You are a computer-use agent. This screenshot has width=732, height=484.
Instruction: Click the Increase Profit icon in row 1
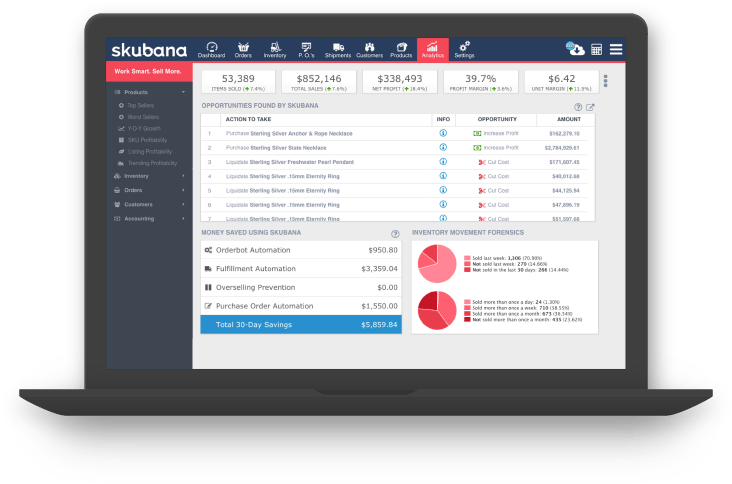tap(477, 133)
